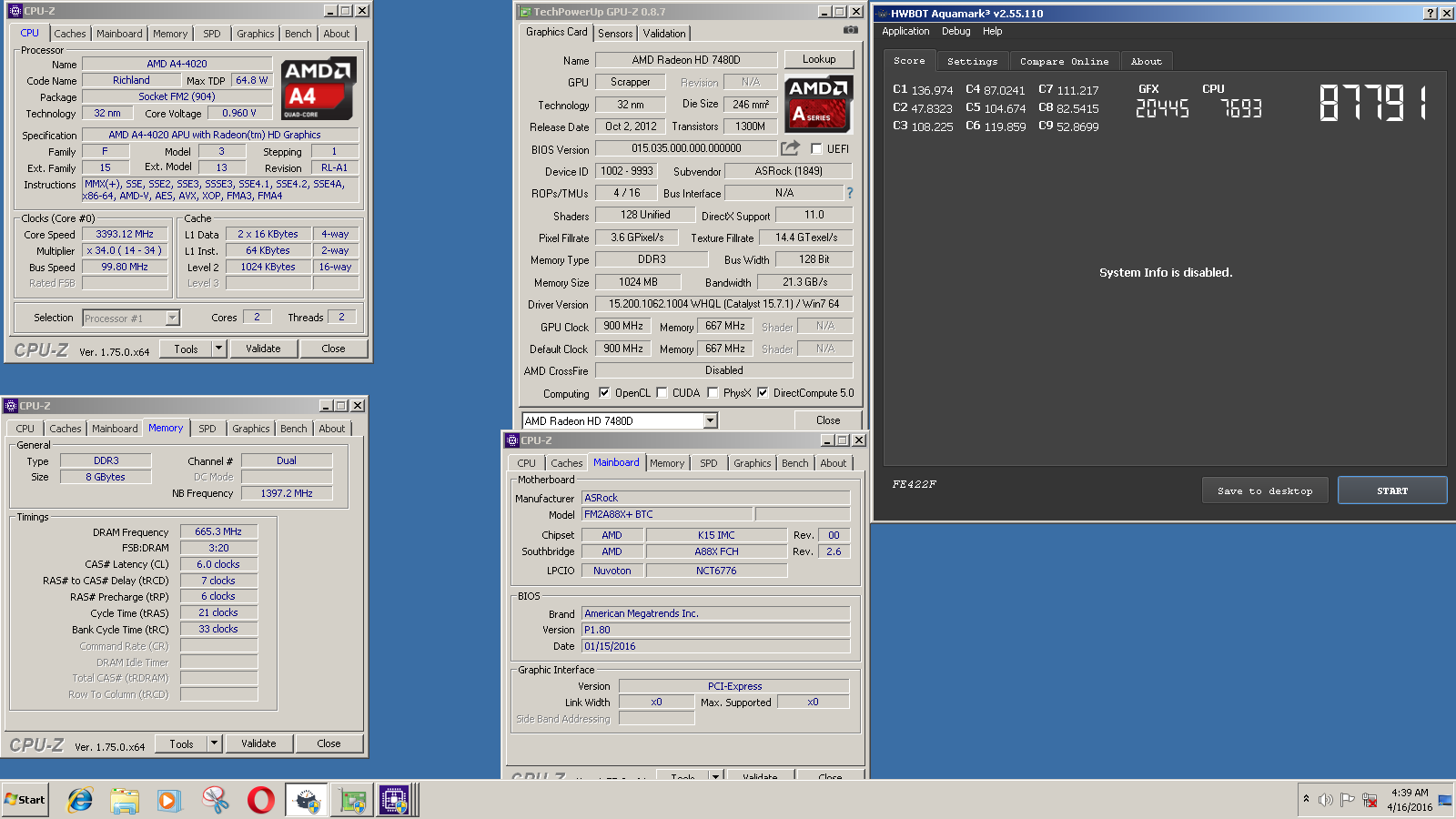
Task: Open the Debug menu in Aquamark
Action: tap(955, 31)
